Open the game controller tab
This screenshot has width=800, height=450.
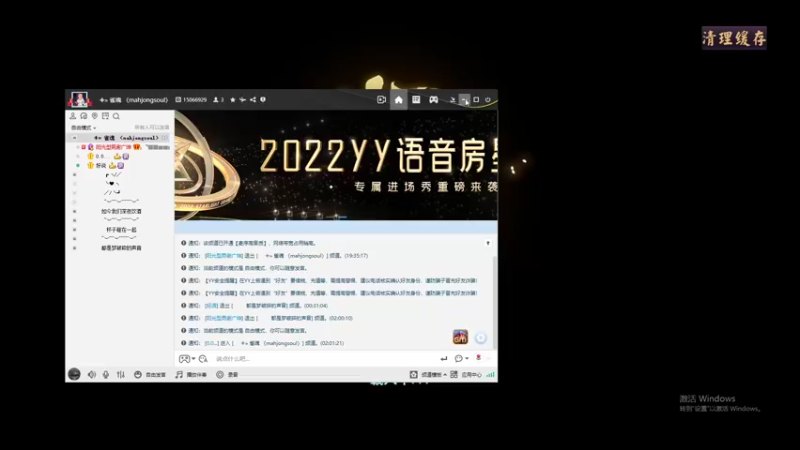point(434,99)
